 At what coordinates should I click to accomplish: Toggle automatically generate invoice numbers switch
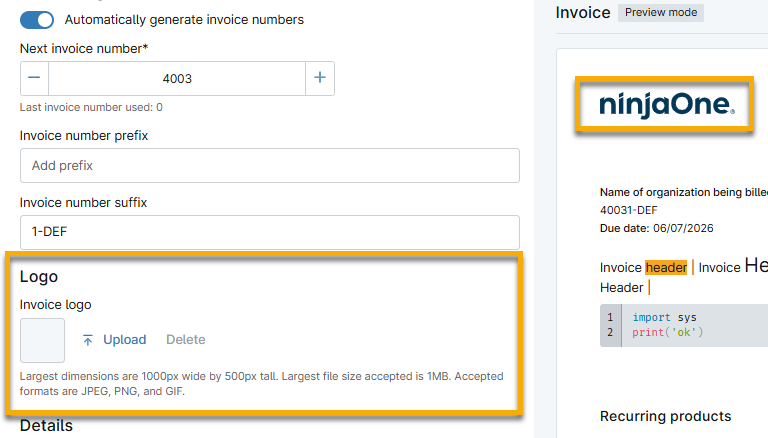coord(37,20)
